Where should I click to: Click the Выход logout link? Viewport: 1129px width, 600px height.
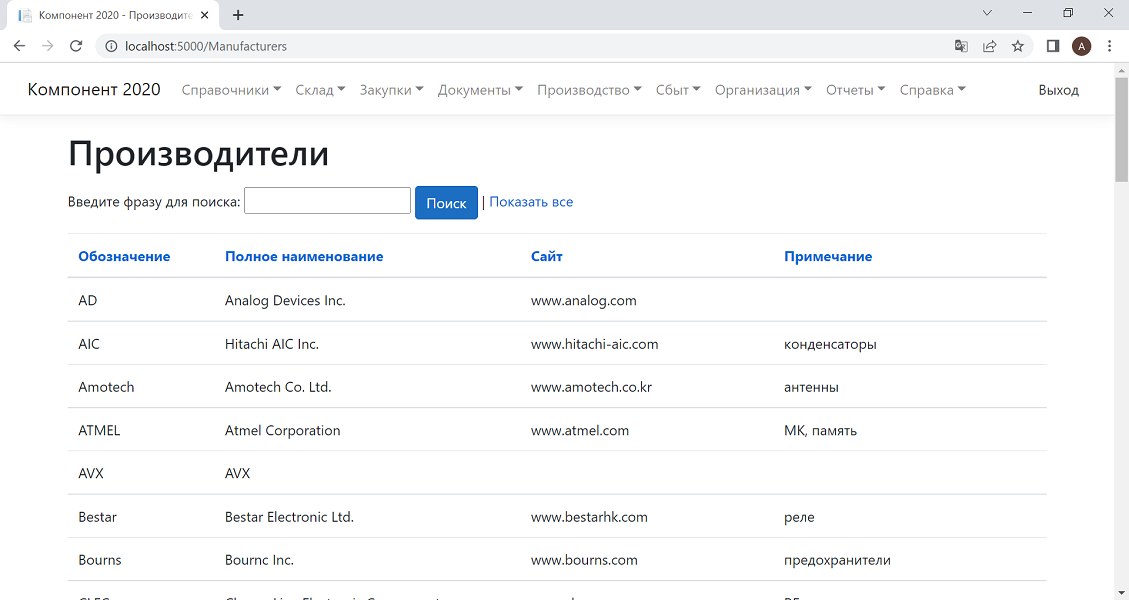(1058, 90)
